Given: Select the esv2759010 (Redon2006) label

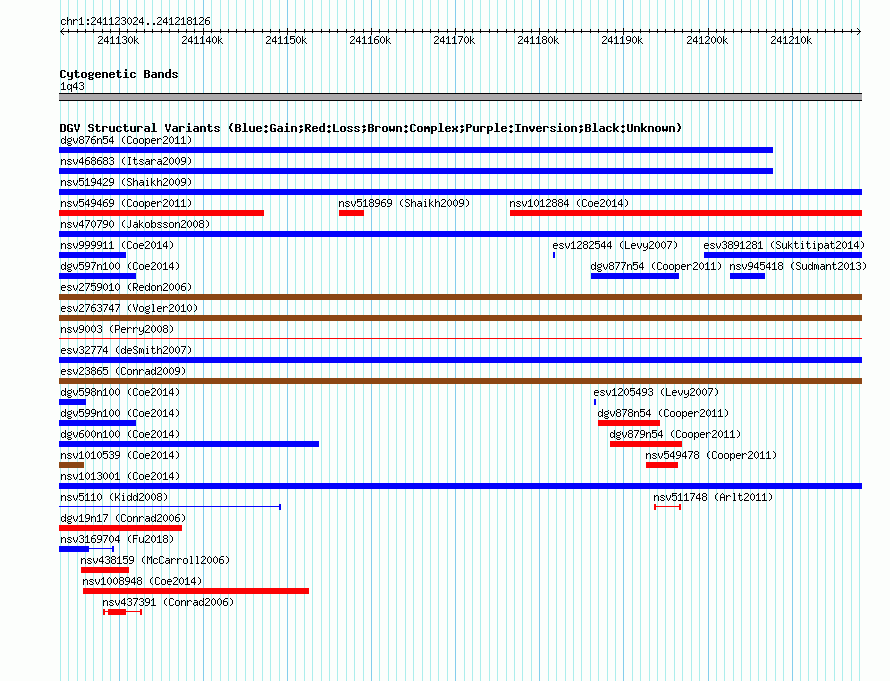Looking at the screenshot, I should pyautogui.click(x=126, y=287).
